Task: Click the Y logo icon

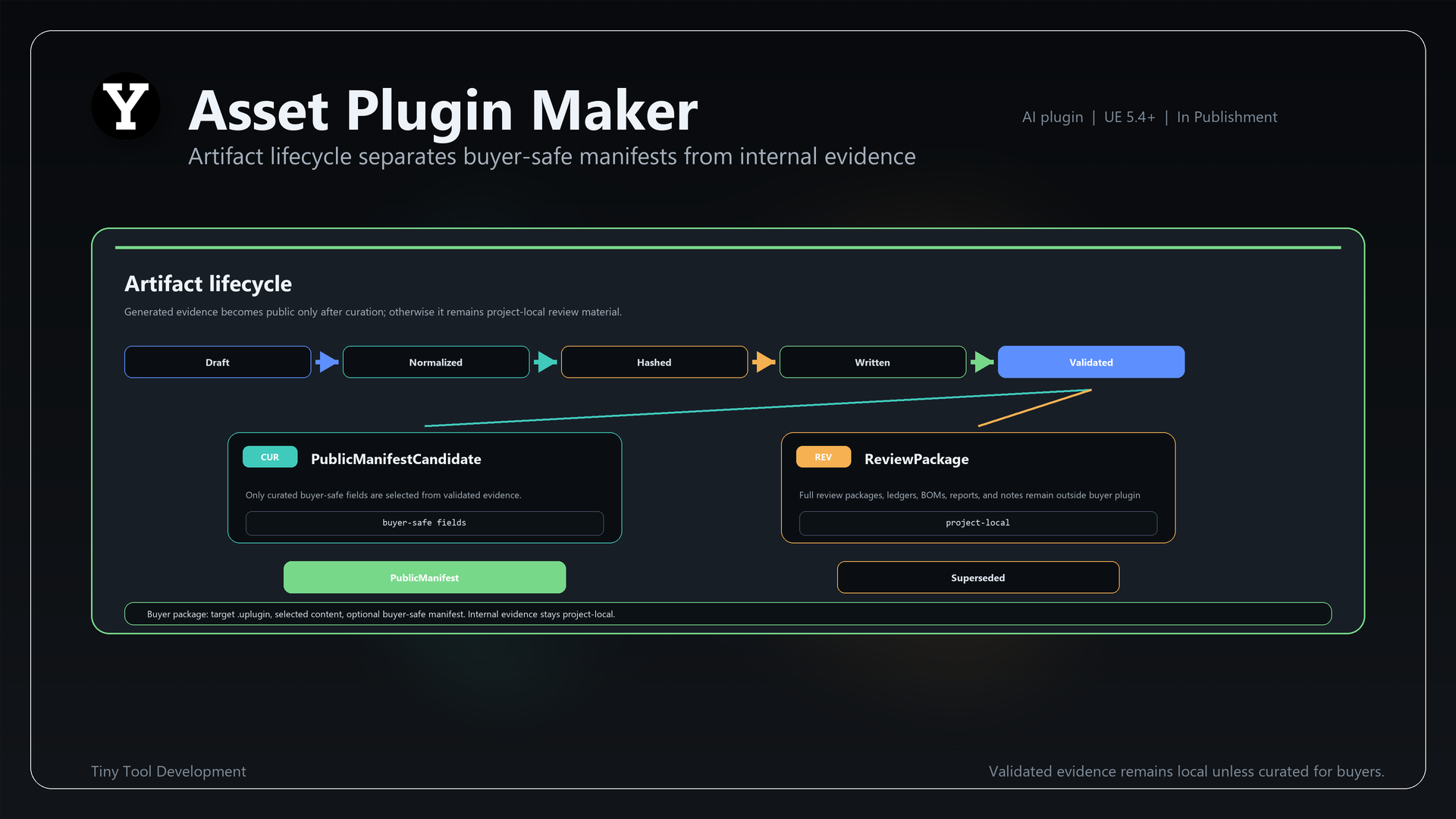Action: click(126, 106)
